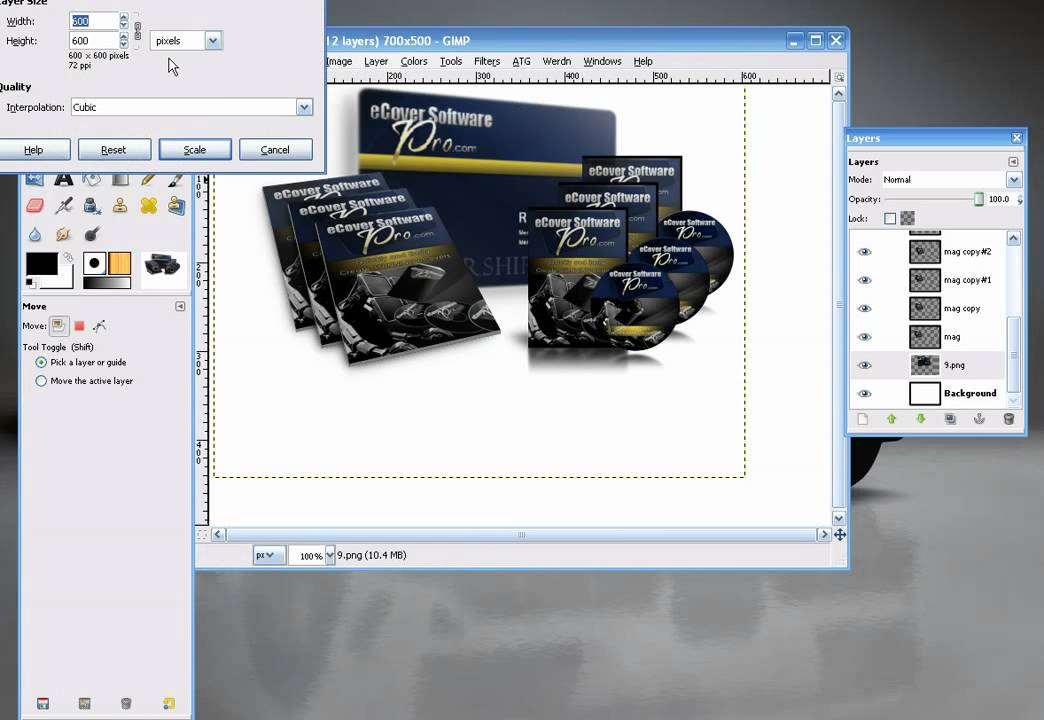Open the Layer menu
This screenshot has width=1044, height=720.
click(376, 61)
